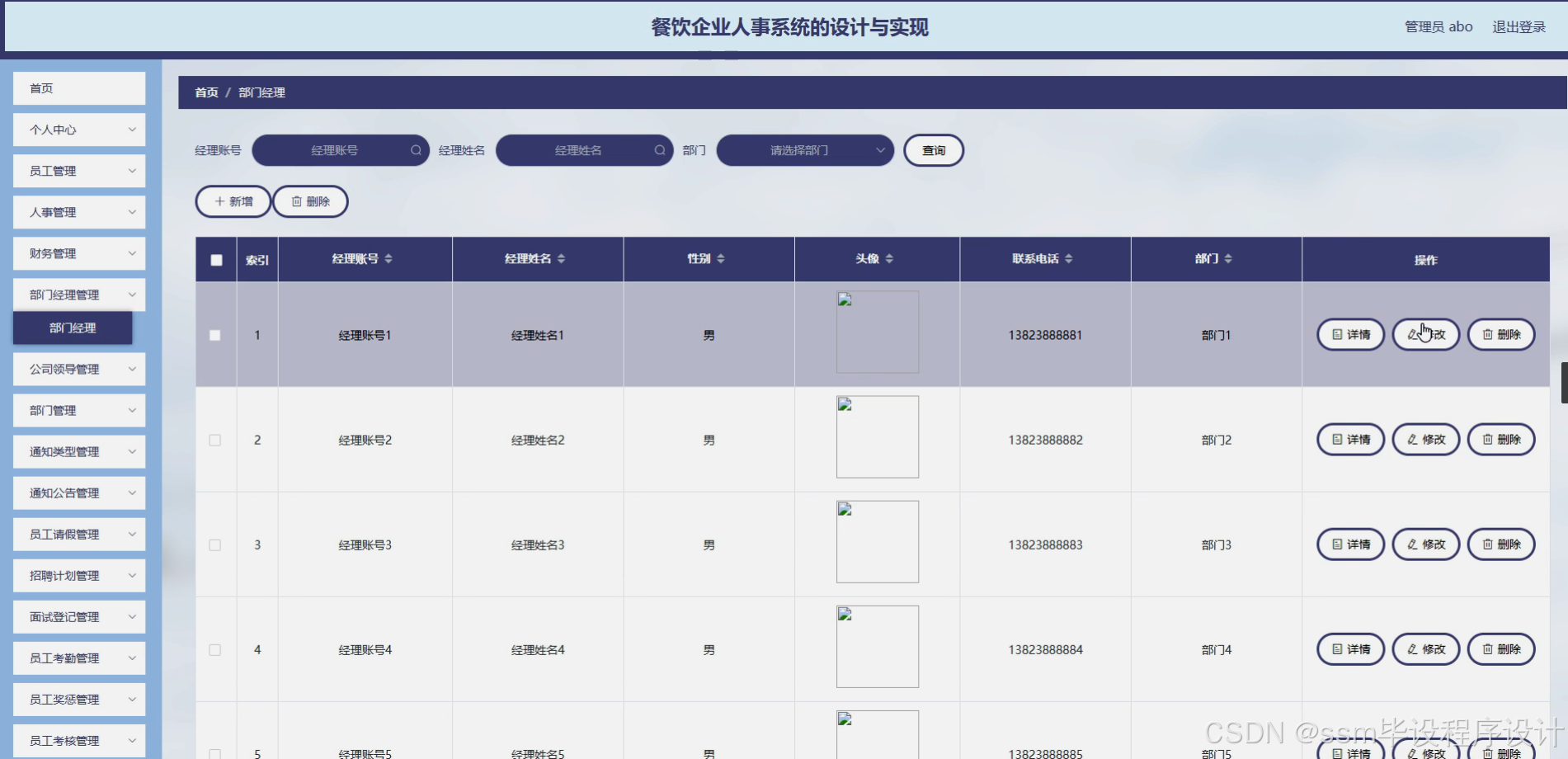1568x759 pixels.
Task: Go to 首页 in the sidebar
Action: coord(79,88)
